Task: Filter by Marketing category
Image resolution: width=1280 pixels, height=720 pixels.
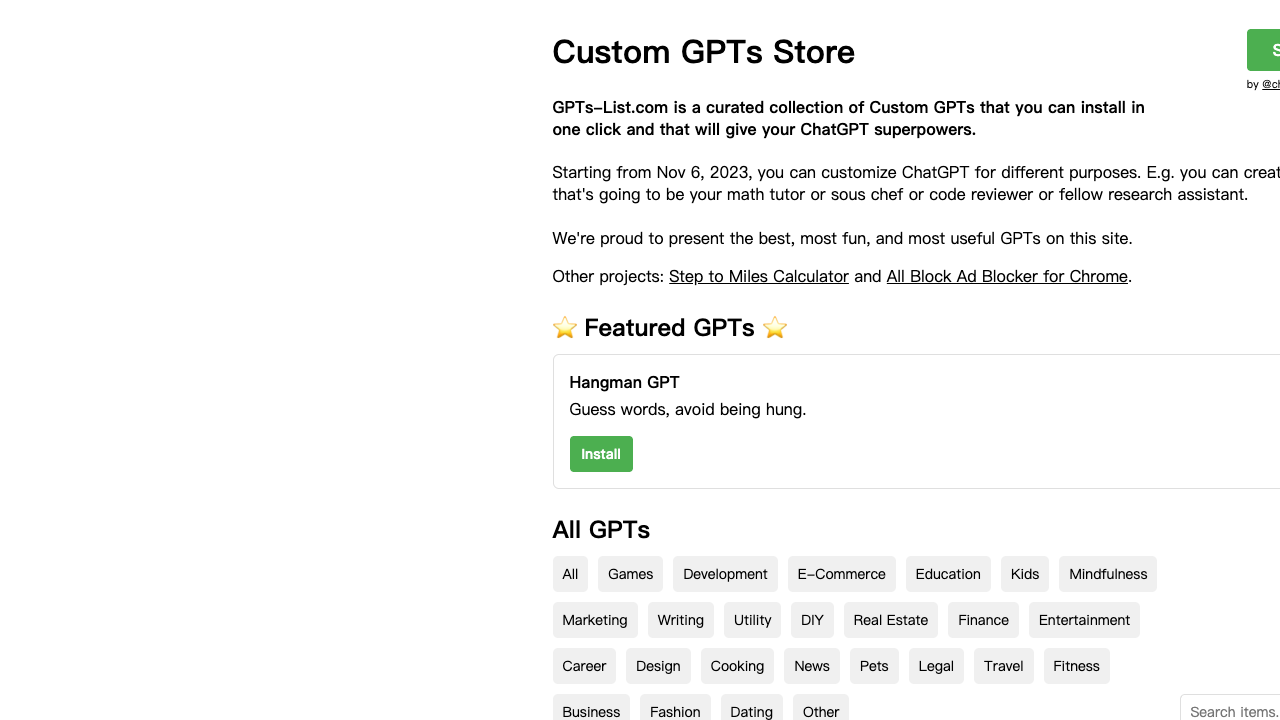Action: [x=595, y=620]
